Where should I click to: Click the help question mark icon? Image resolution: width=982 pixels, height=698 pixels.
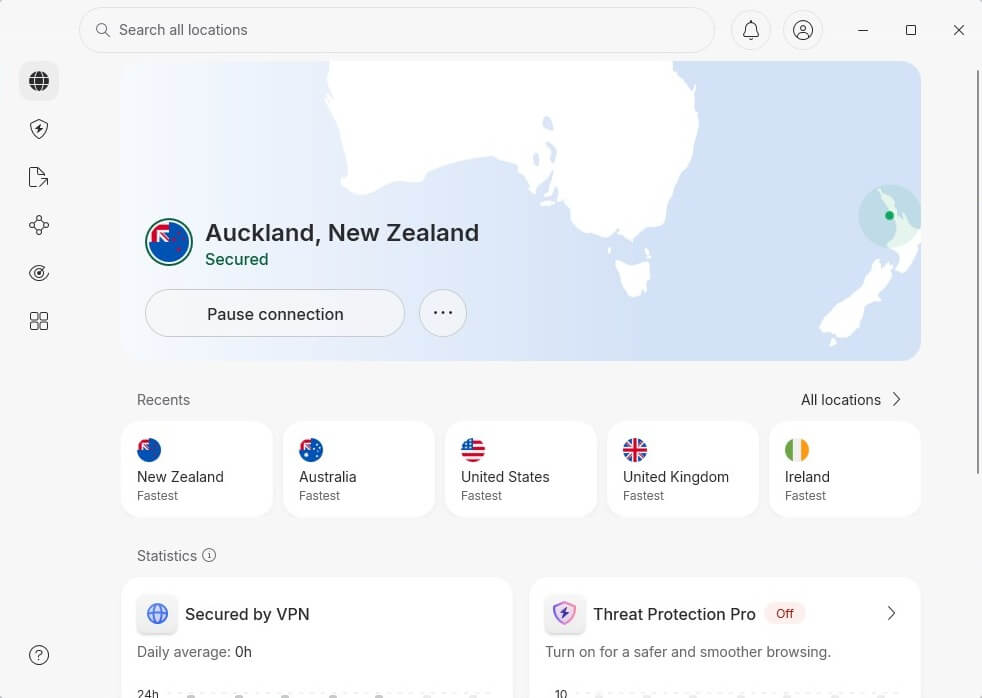[x=38, y=655]
